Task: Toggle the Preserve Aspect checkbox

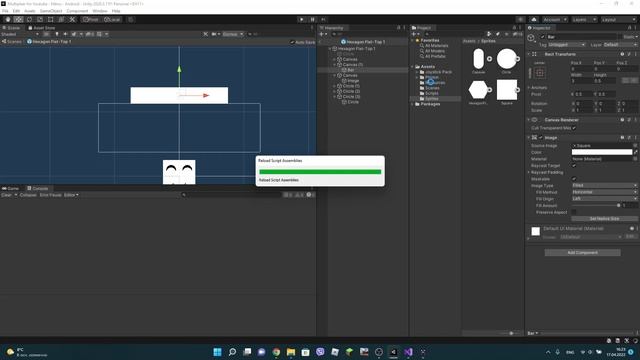Action: 574,212
